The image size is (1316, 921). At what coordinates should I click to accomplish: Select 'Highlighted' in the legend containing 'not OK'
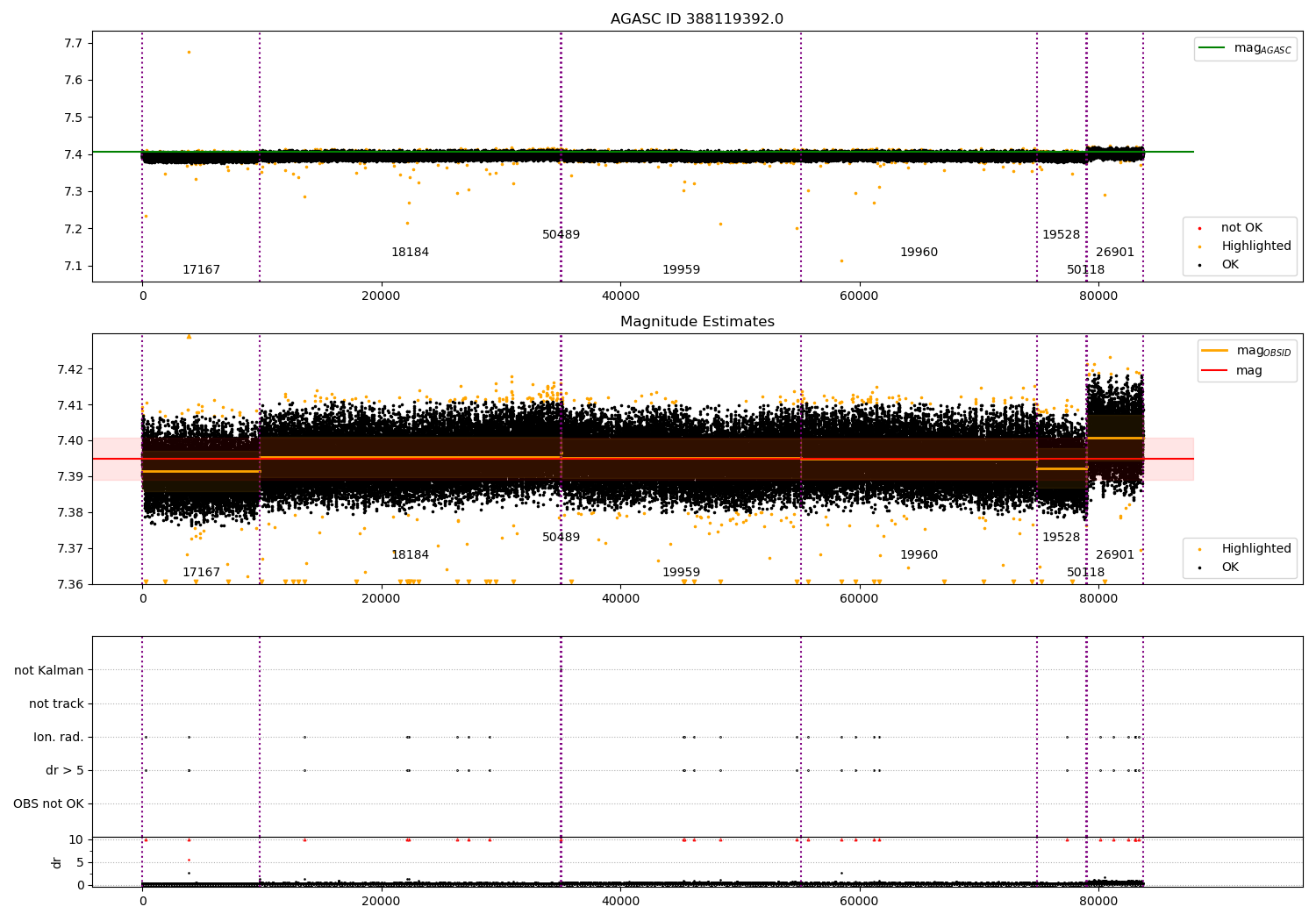tap(1256, 246)
